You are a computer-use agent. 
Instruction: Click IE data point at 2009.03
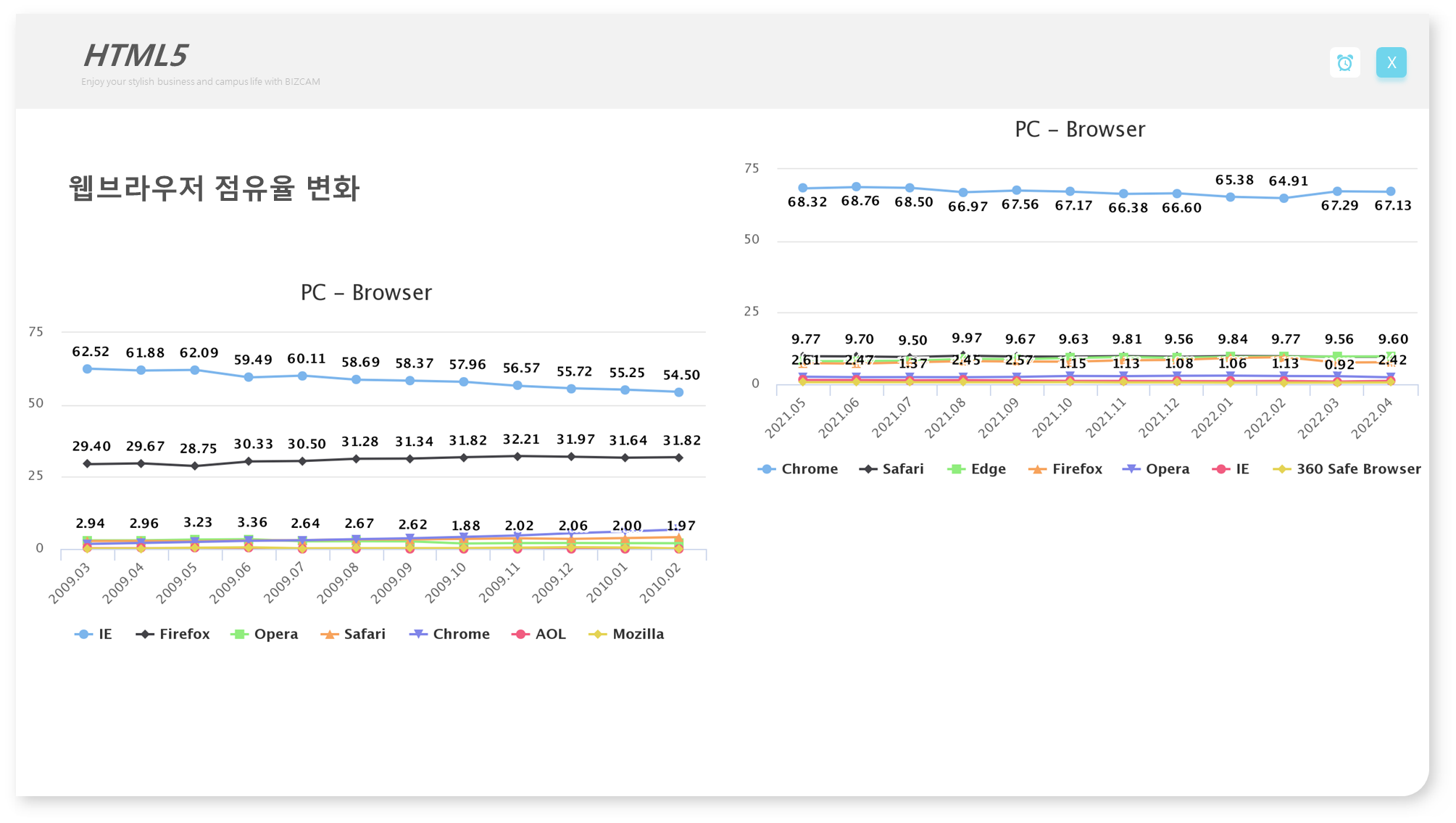point(88,369)
